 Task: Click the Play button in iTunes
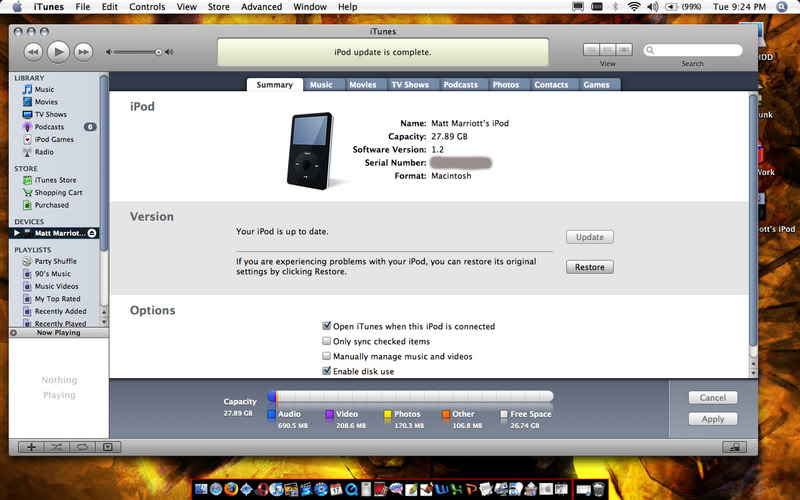coord(58,52)
